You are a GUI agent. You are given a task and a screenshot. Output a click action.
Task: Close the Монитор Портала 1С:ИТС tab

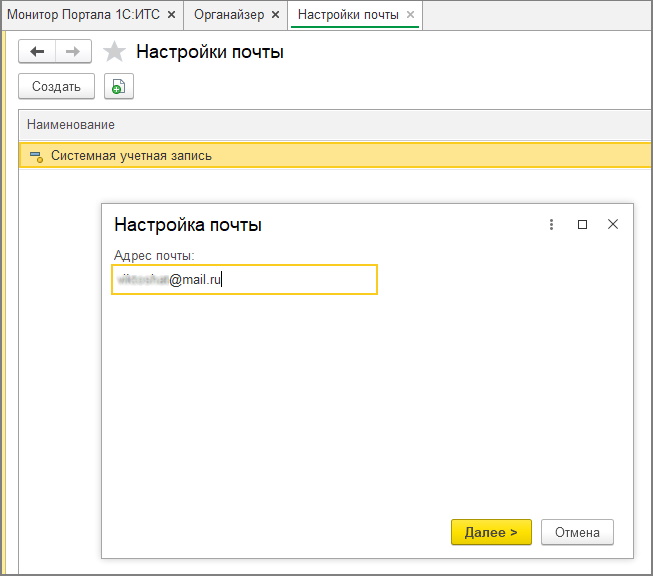pos(171,15)
